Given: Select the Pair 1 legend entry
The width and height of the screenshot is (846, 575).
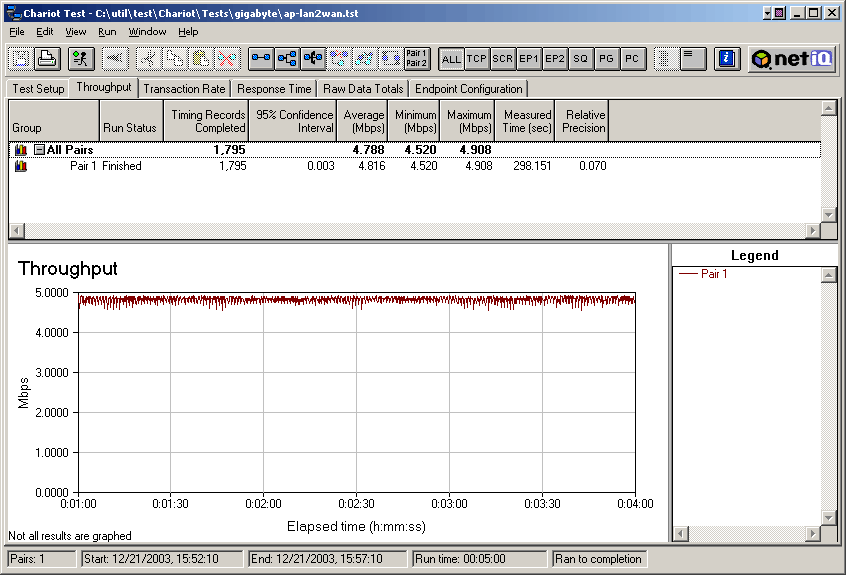Looking at the screenshot, I should (714, 273).
